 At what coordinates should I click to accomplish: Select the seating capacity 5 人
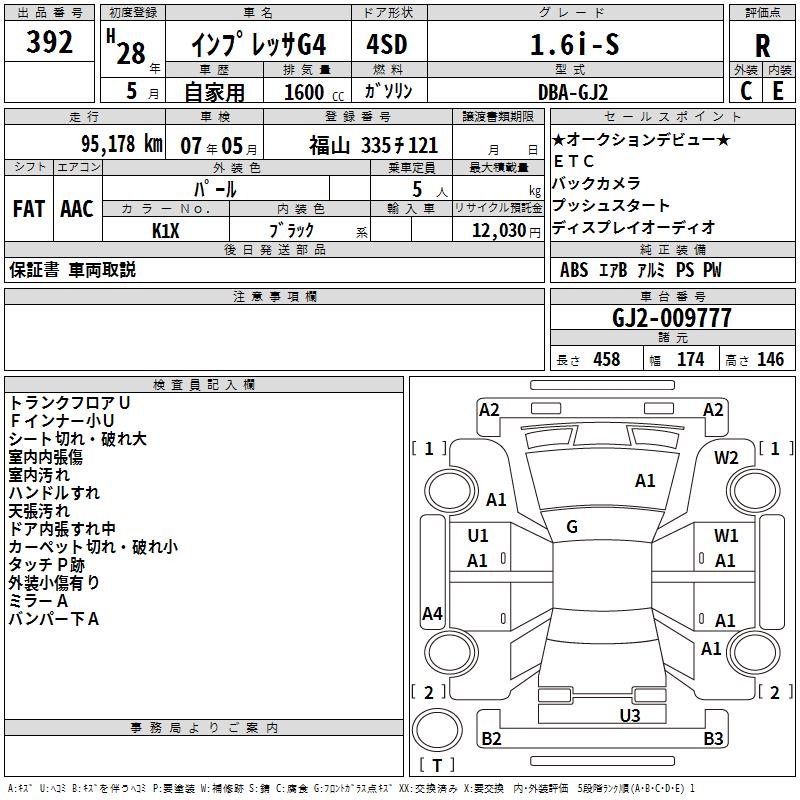click(x=430, y=190)
